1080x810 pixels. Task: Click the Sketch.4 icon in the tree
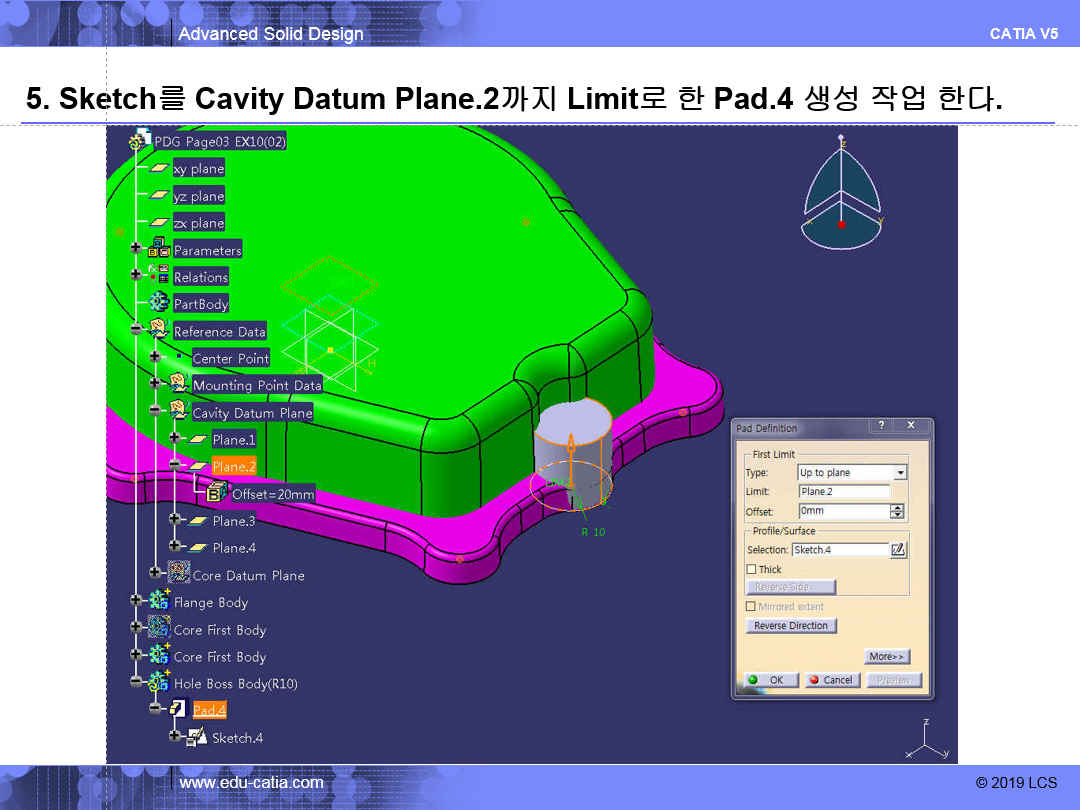[x=197, y=737]
